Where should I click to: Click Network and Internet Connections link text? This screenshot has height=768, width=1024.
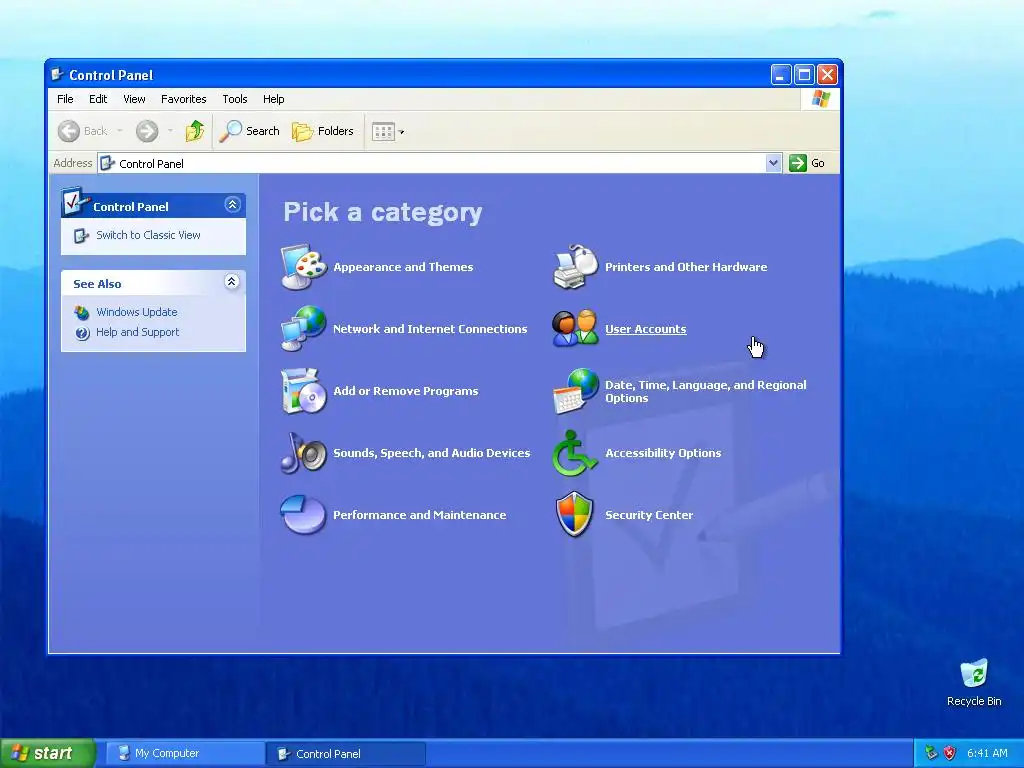430,329
